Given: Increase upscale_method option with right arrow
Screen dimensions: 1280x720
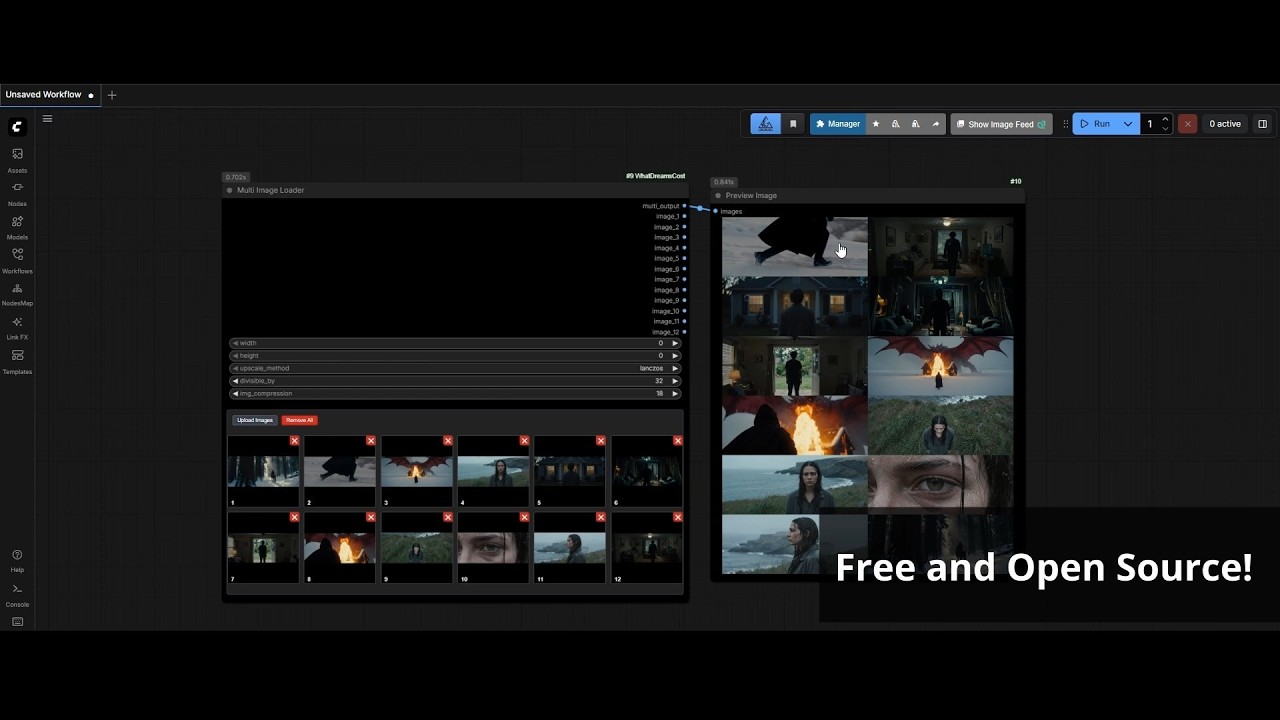Looking at the screenshot, I should 675,368.
